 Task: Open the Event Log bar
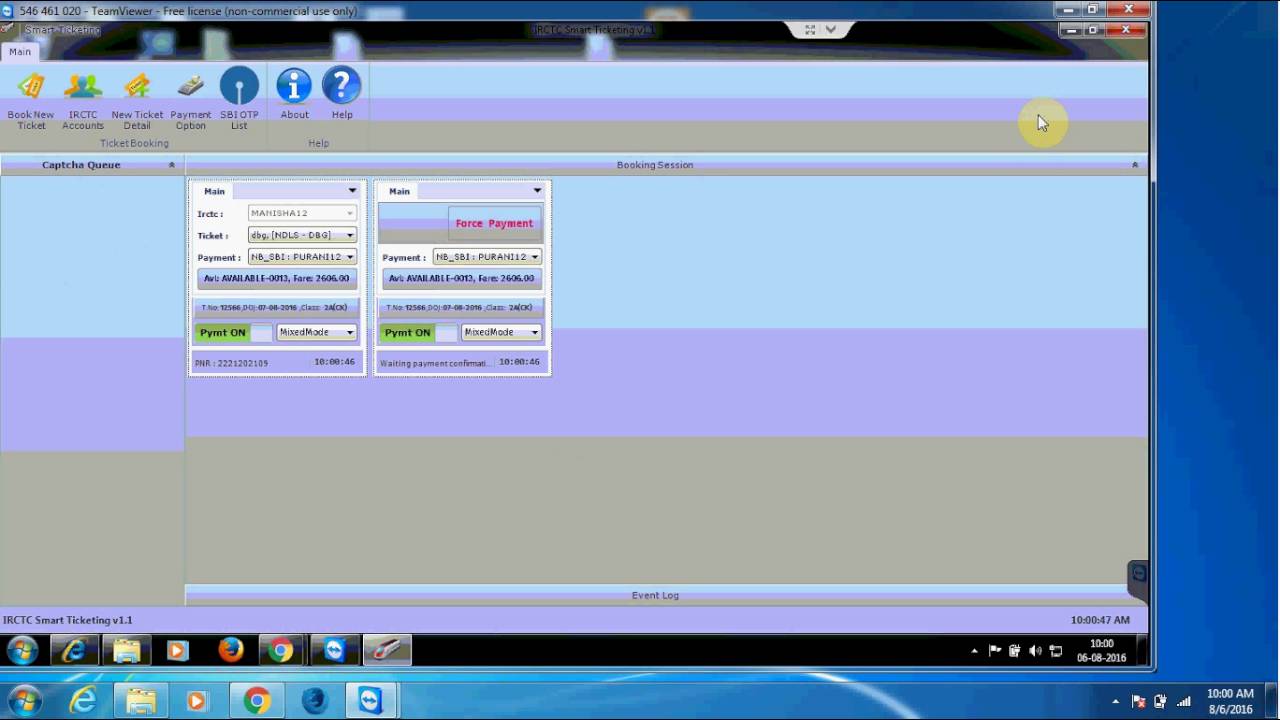click(x=655, y=595)
